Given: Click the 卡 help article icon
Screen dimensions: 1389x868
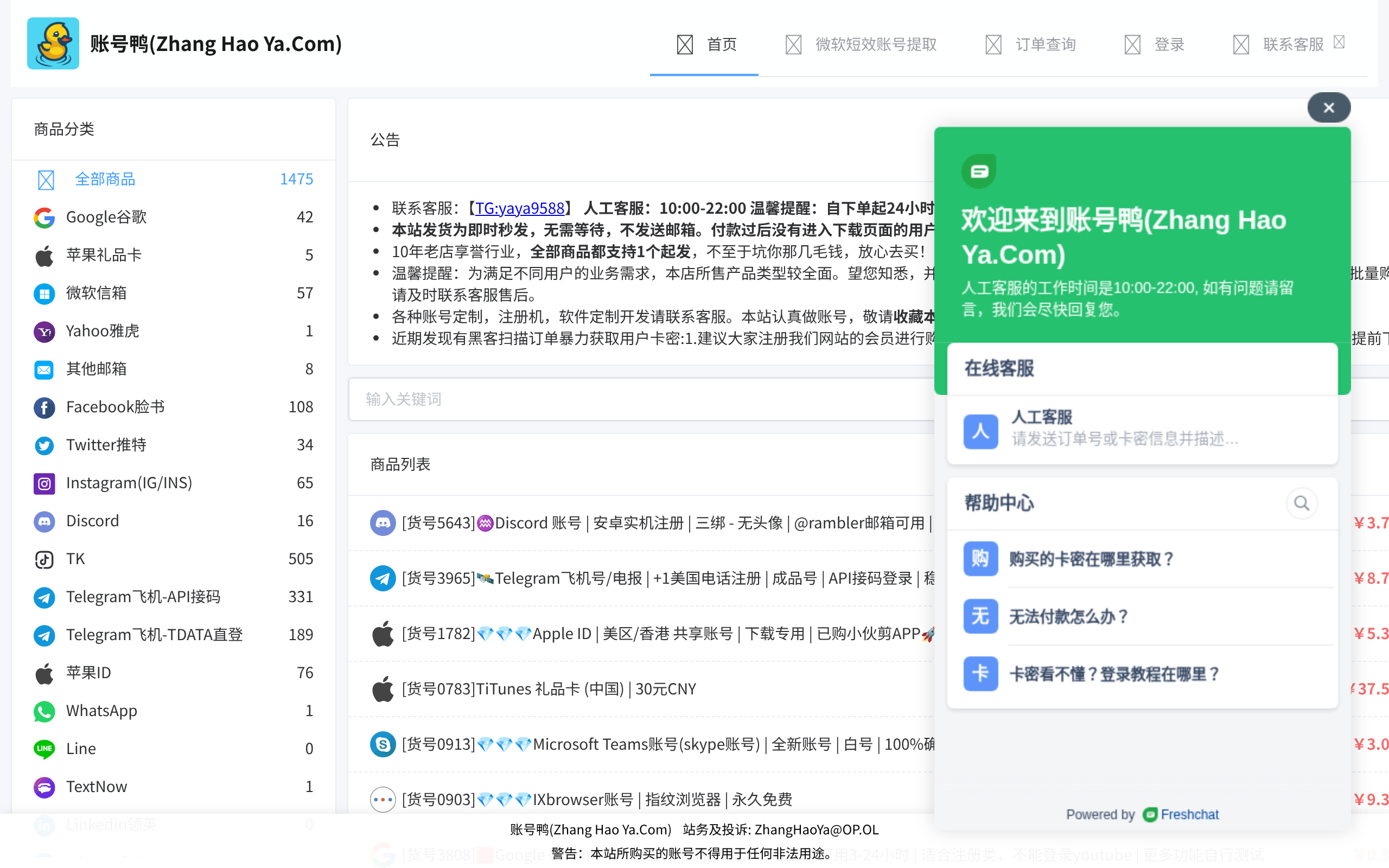Looking at the screenshot, I should [980, 673].
